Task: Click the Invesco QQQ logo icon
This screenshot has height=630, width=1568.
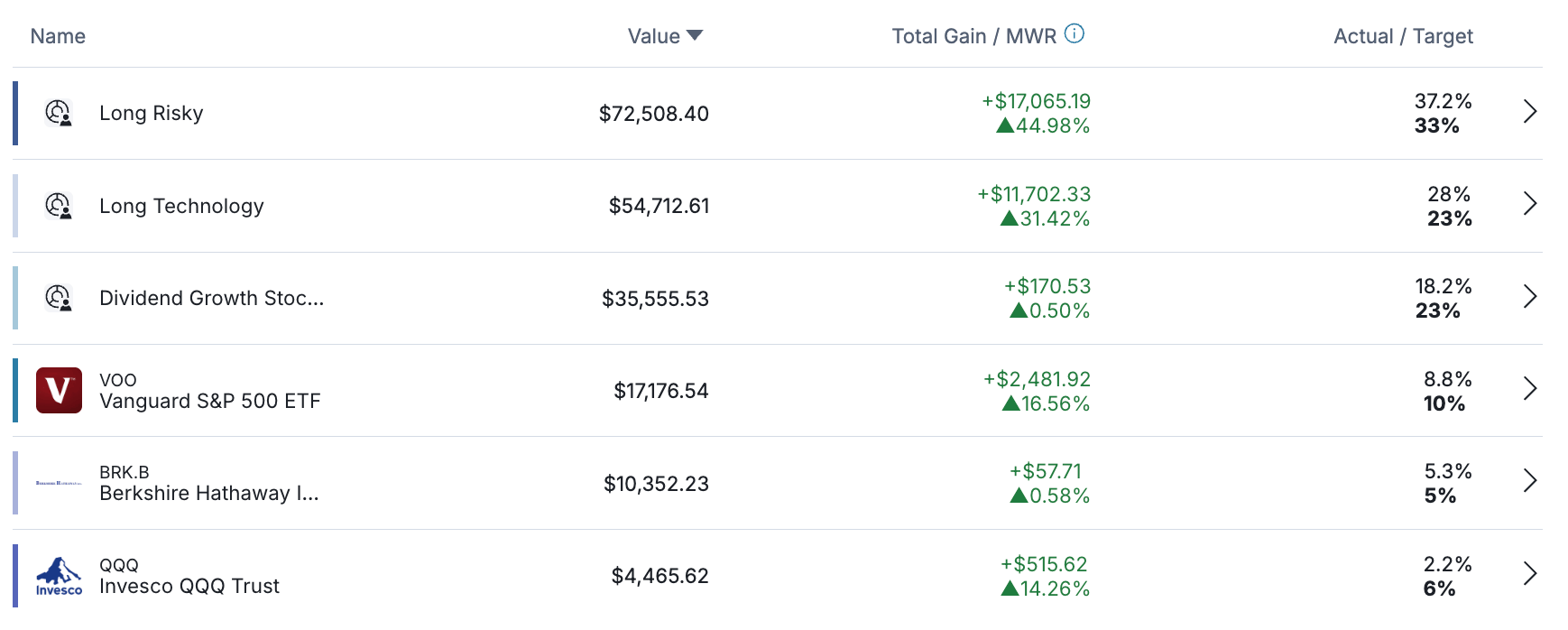Action: [x=59, y=576]
